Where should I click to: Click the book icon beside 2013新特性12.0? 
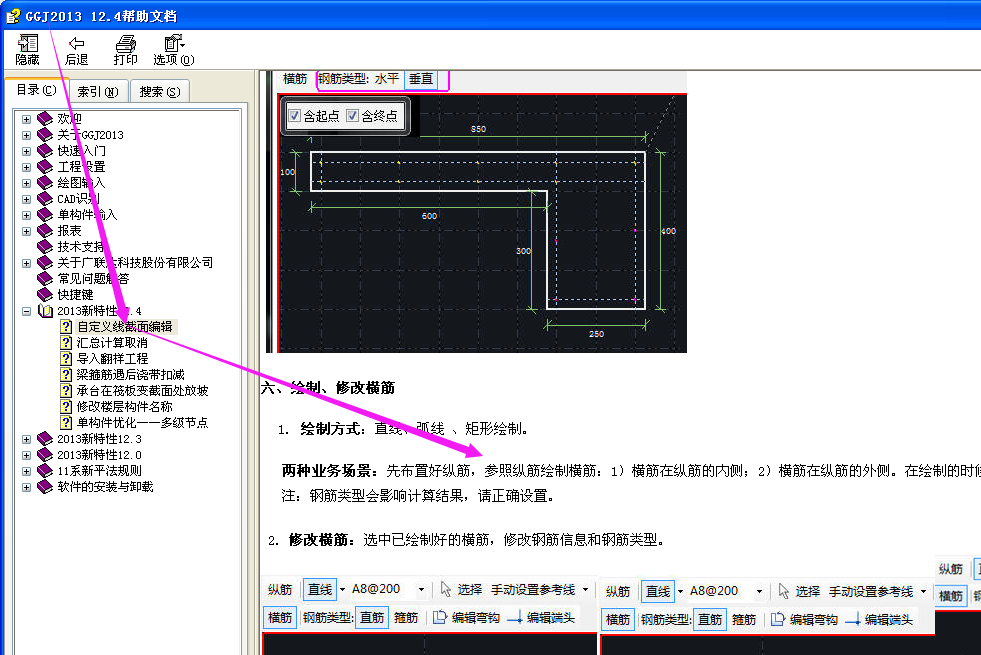point(44,454)
